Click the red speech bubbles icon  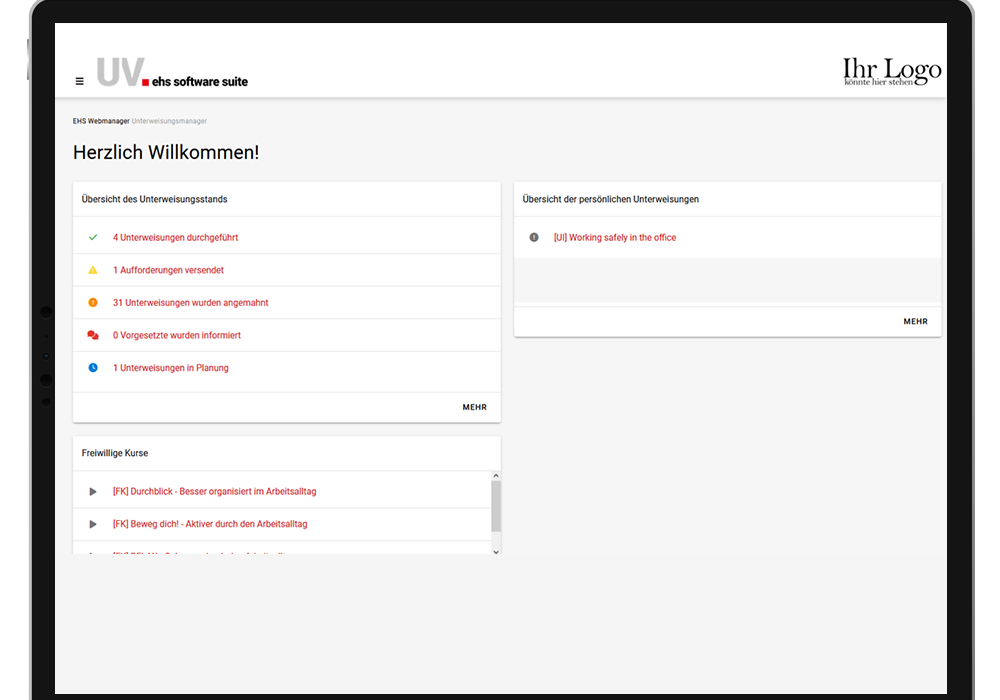93,335
